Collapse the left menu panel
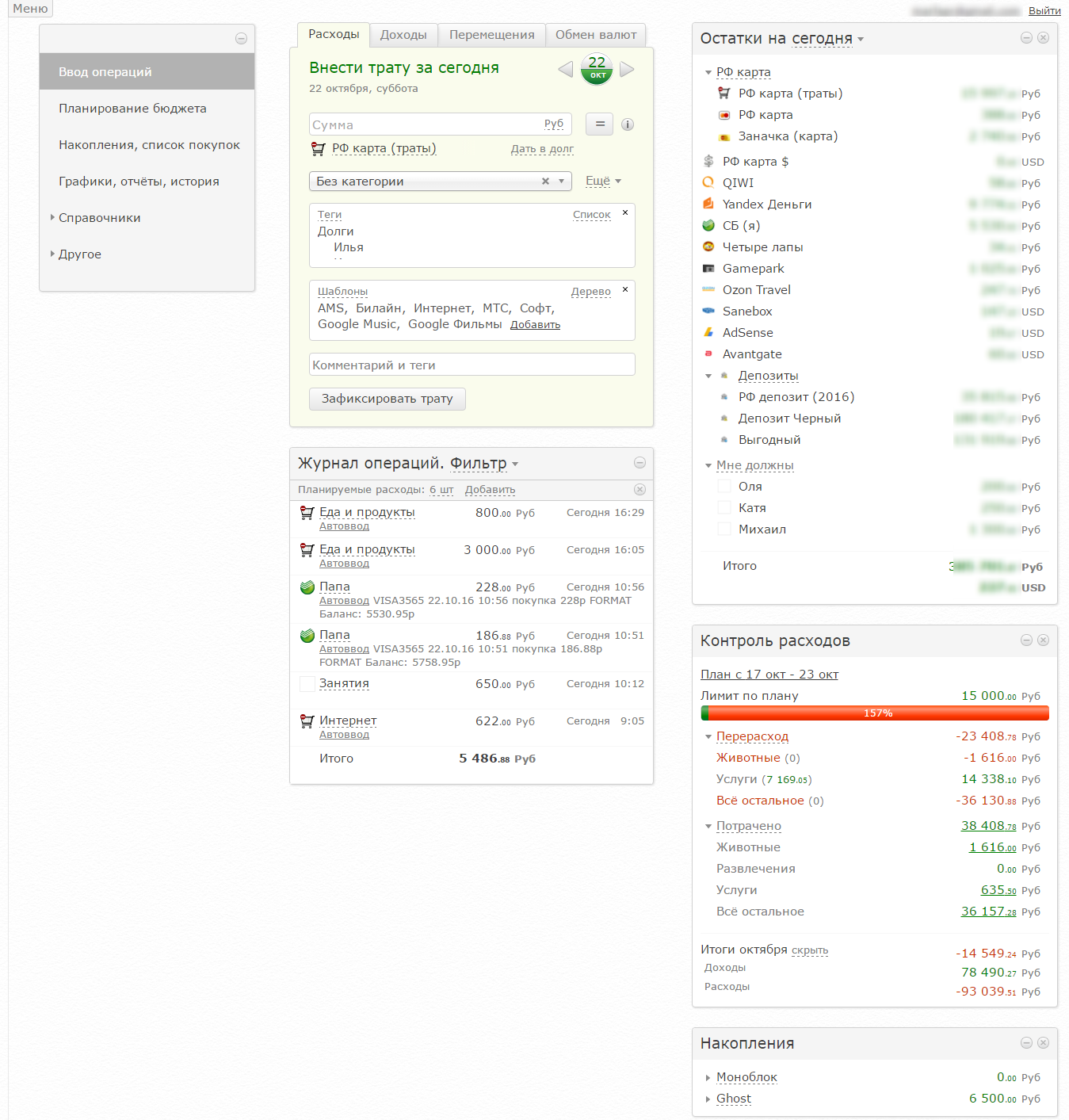 (242, 39)
